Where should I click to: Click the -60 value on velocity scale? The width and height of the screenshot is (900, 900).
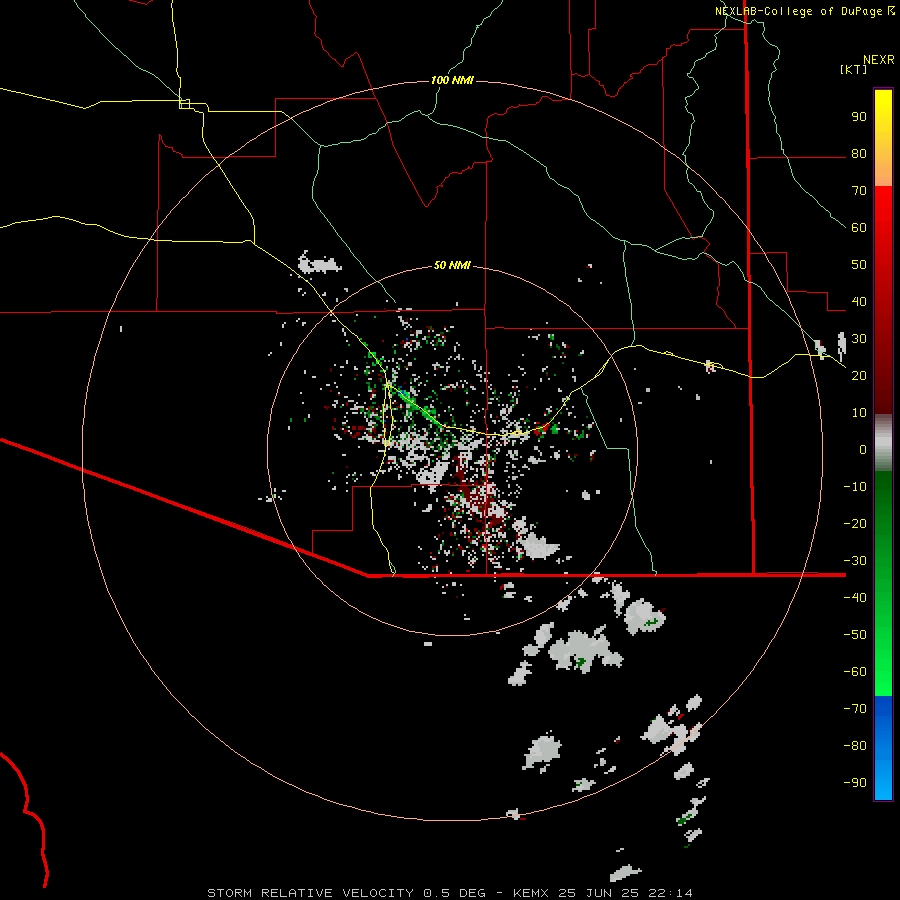pos(855,672)
